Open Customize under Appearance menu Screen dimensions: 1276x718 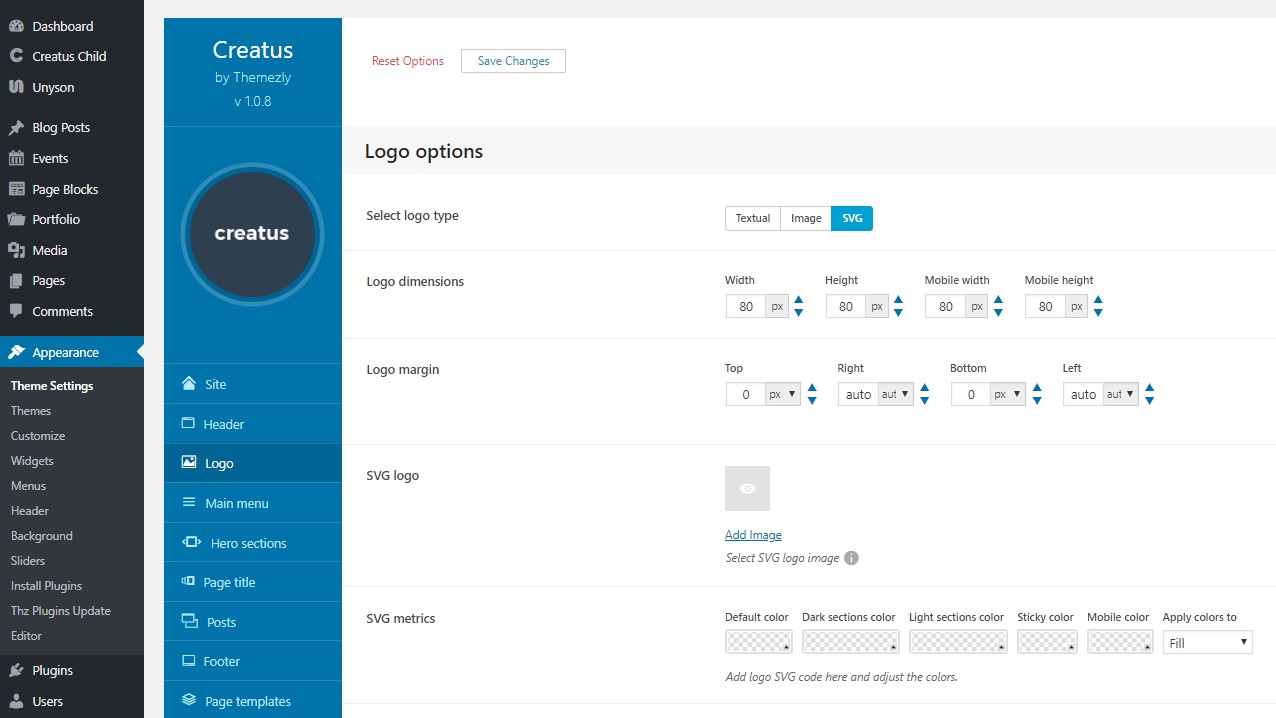click(38, 436)
